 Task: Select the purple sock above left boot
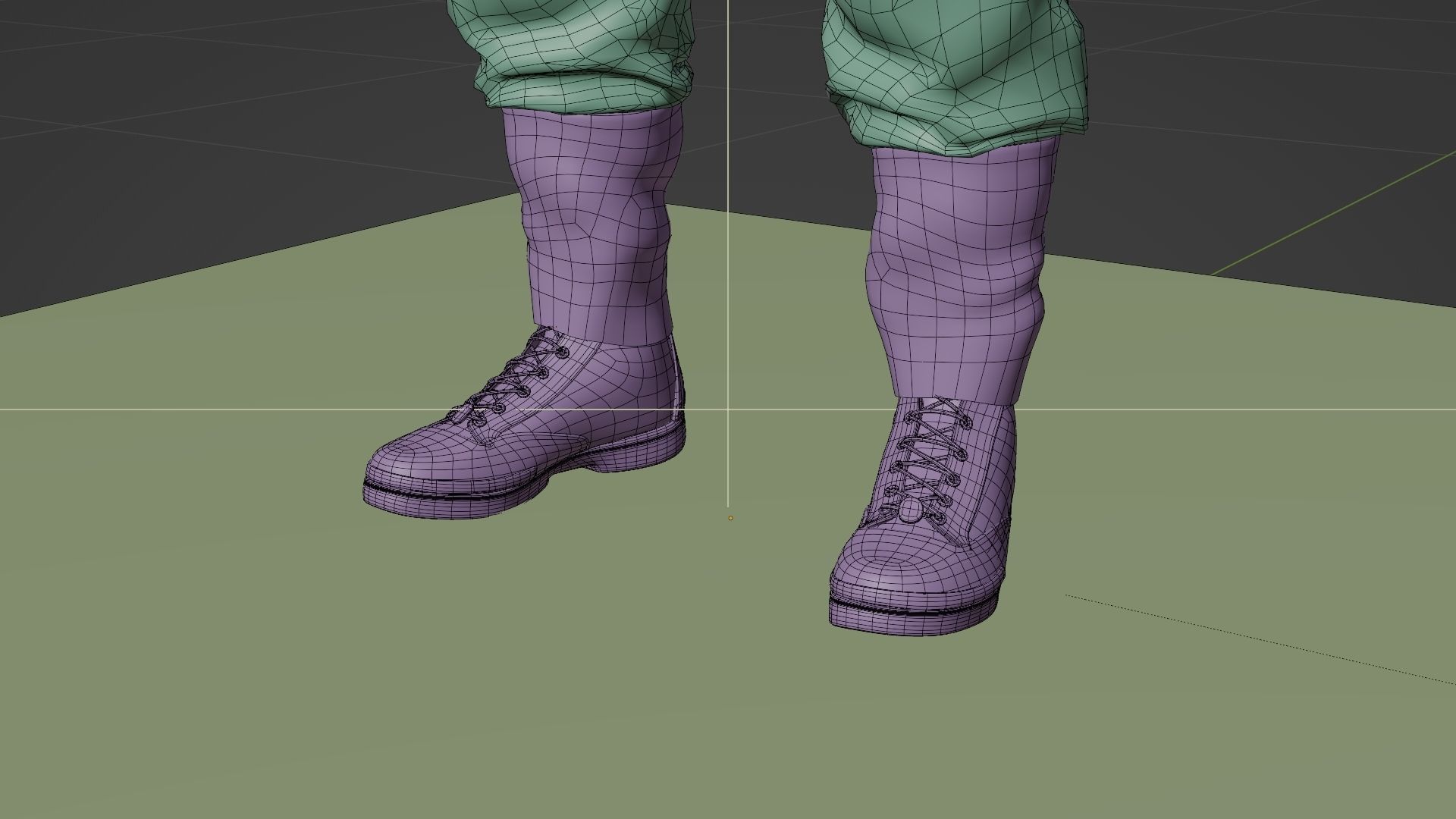(x=595, y=220)
